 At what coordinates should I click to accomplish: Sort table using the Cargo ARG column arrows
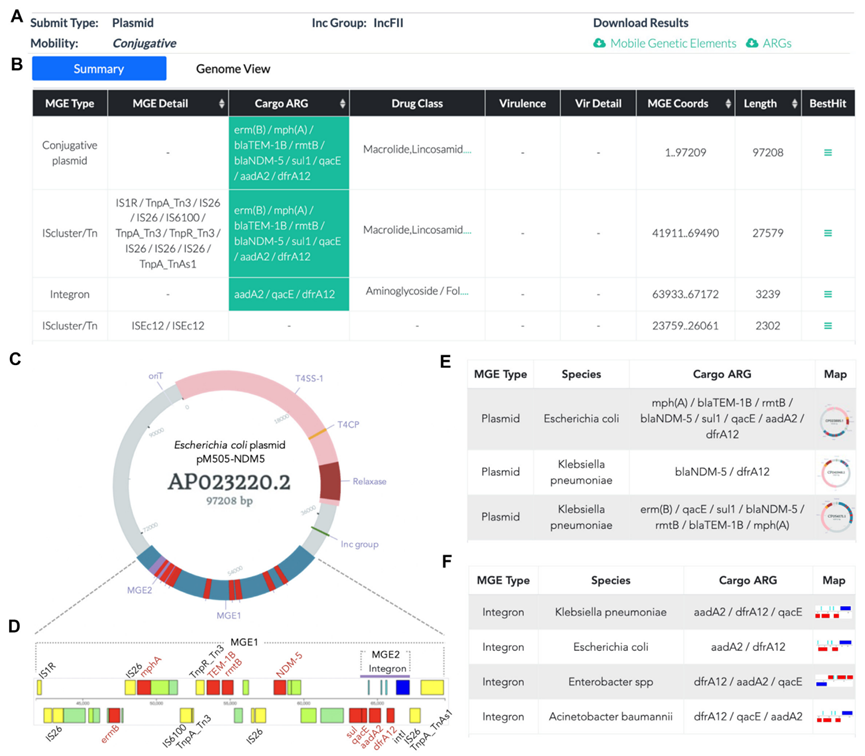point(342,104)
